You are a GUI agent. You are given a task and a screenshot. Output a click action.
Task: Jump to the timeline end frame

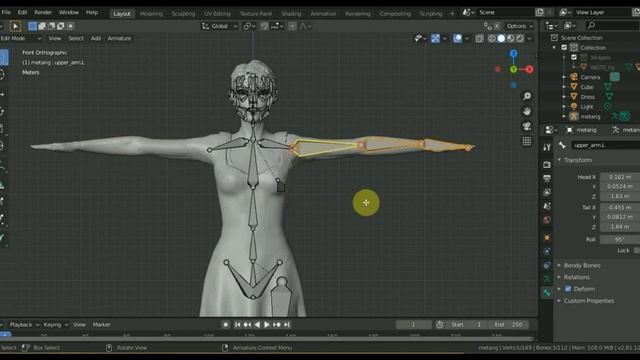[287, 325]
